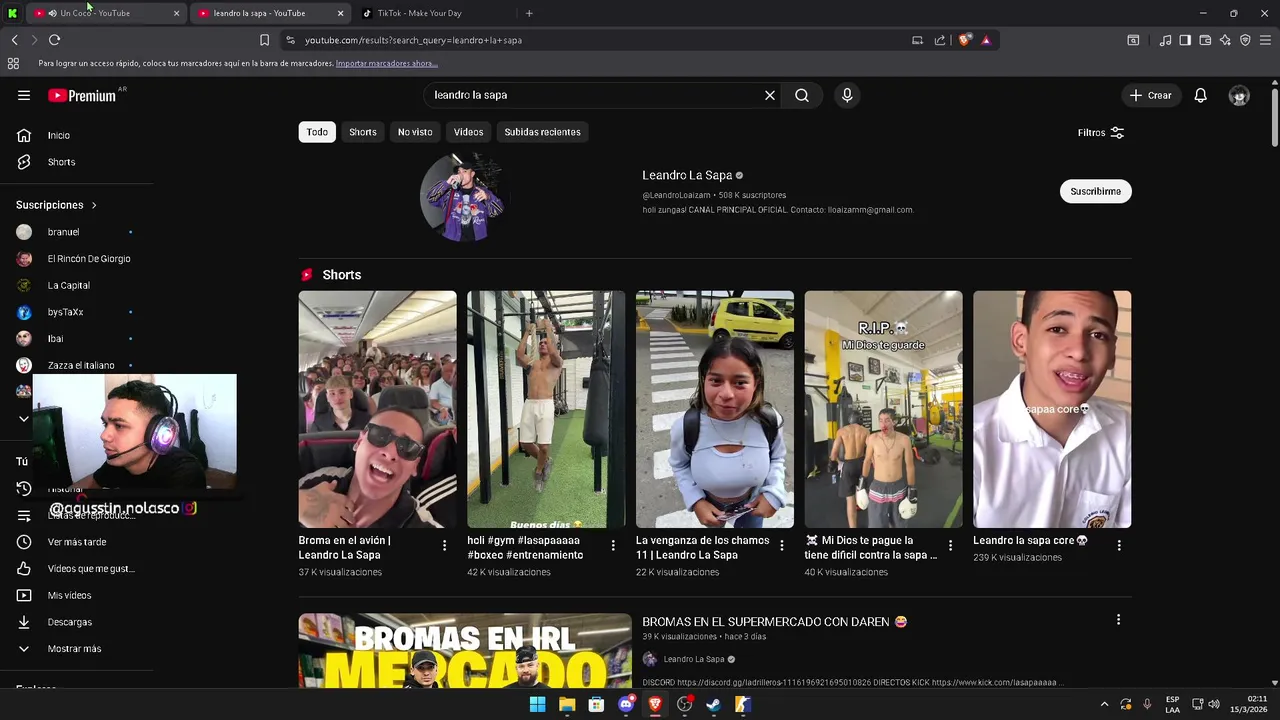Open File Explorer from taskbar
This screenshot has height=720, width=1280.
click(x=567, y=704)
